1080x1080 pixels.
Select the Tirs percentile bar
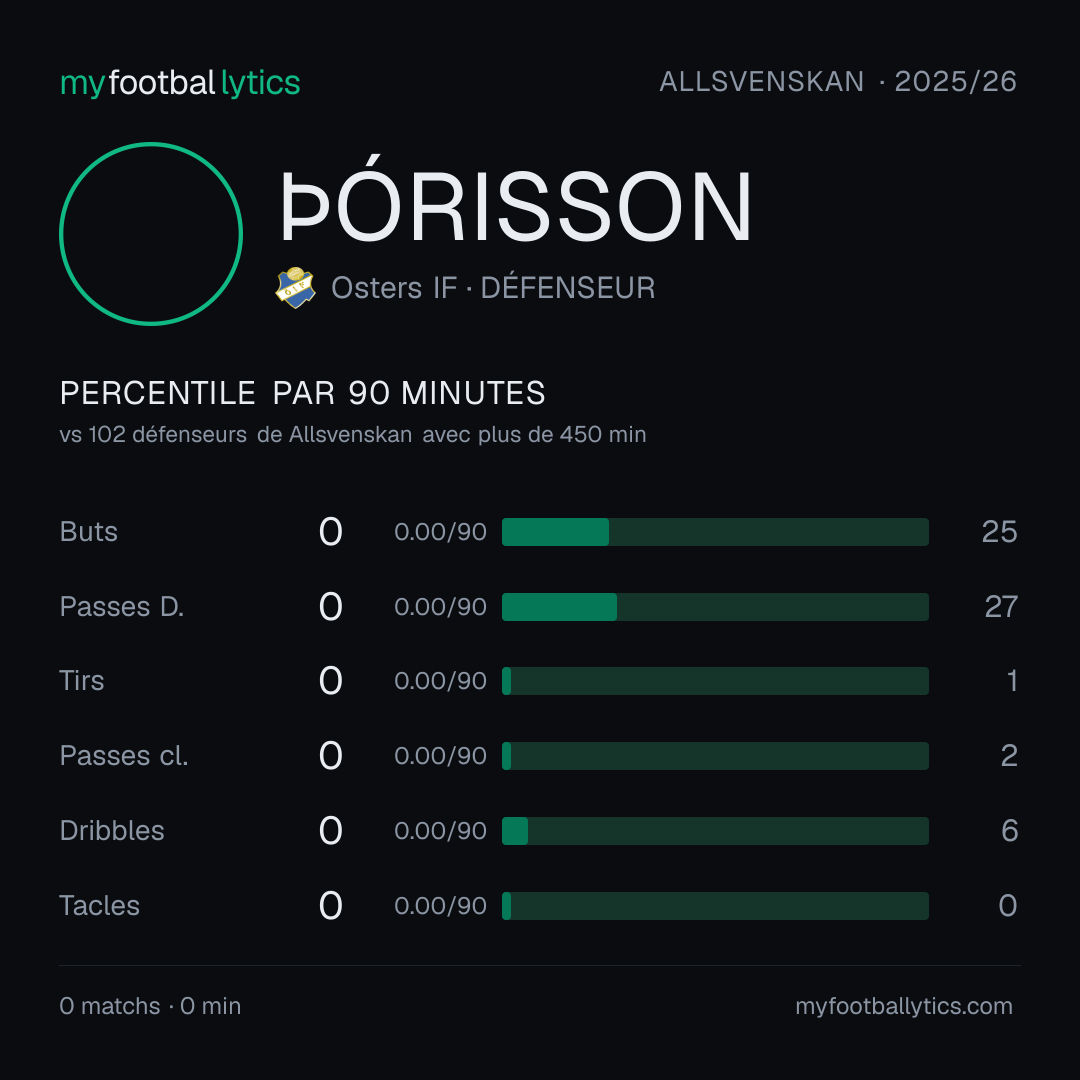(x=715, y=681)
